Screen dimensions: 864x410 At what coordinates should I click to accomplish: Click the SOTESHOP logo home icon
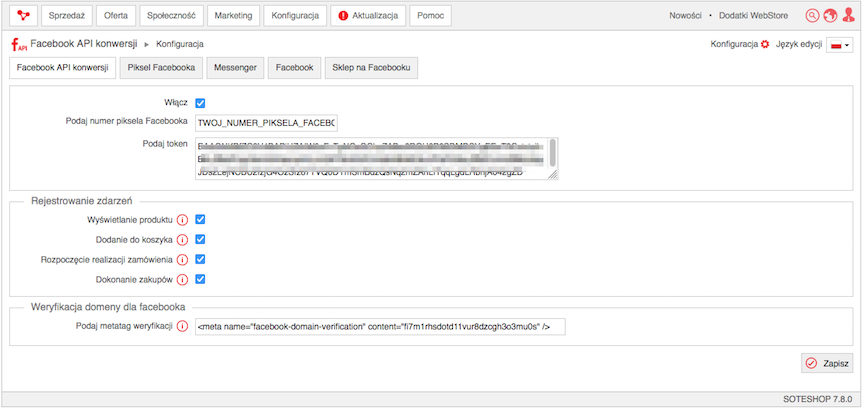(x=24, y=16)
